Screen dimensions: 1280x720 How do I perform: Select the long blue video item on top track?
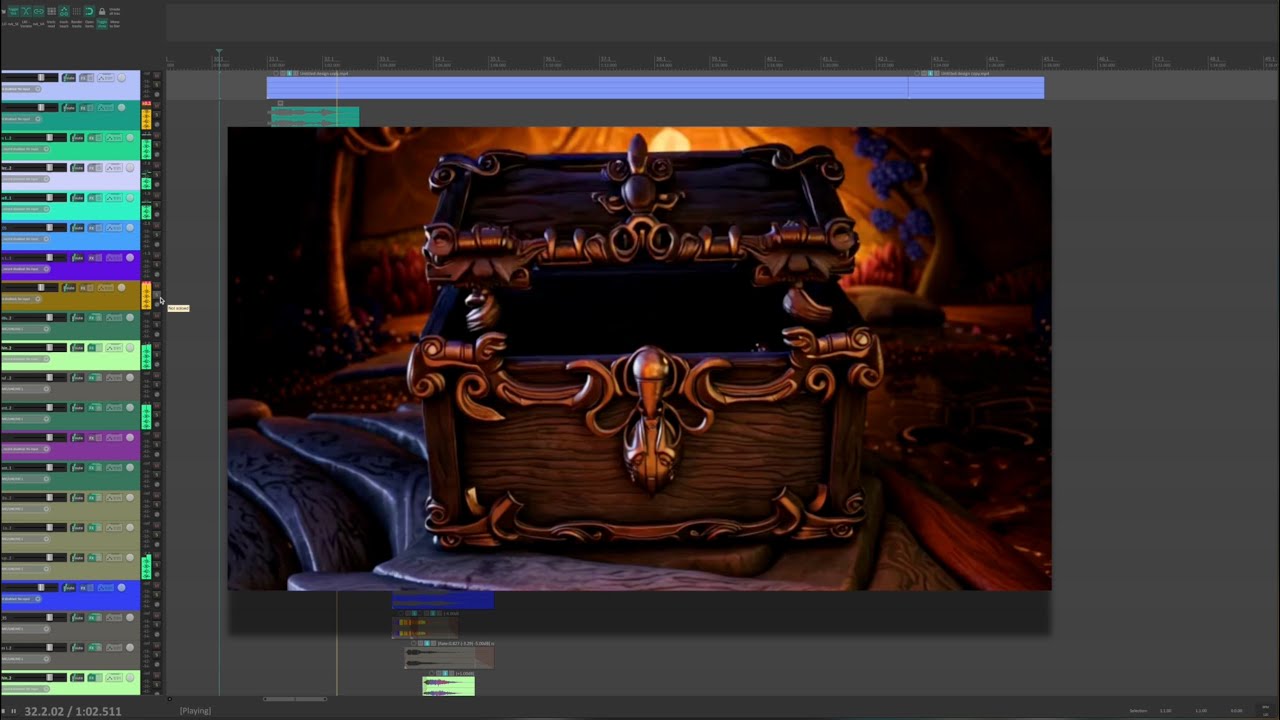(x=587, y=87)
